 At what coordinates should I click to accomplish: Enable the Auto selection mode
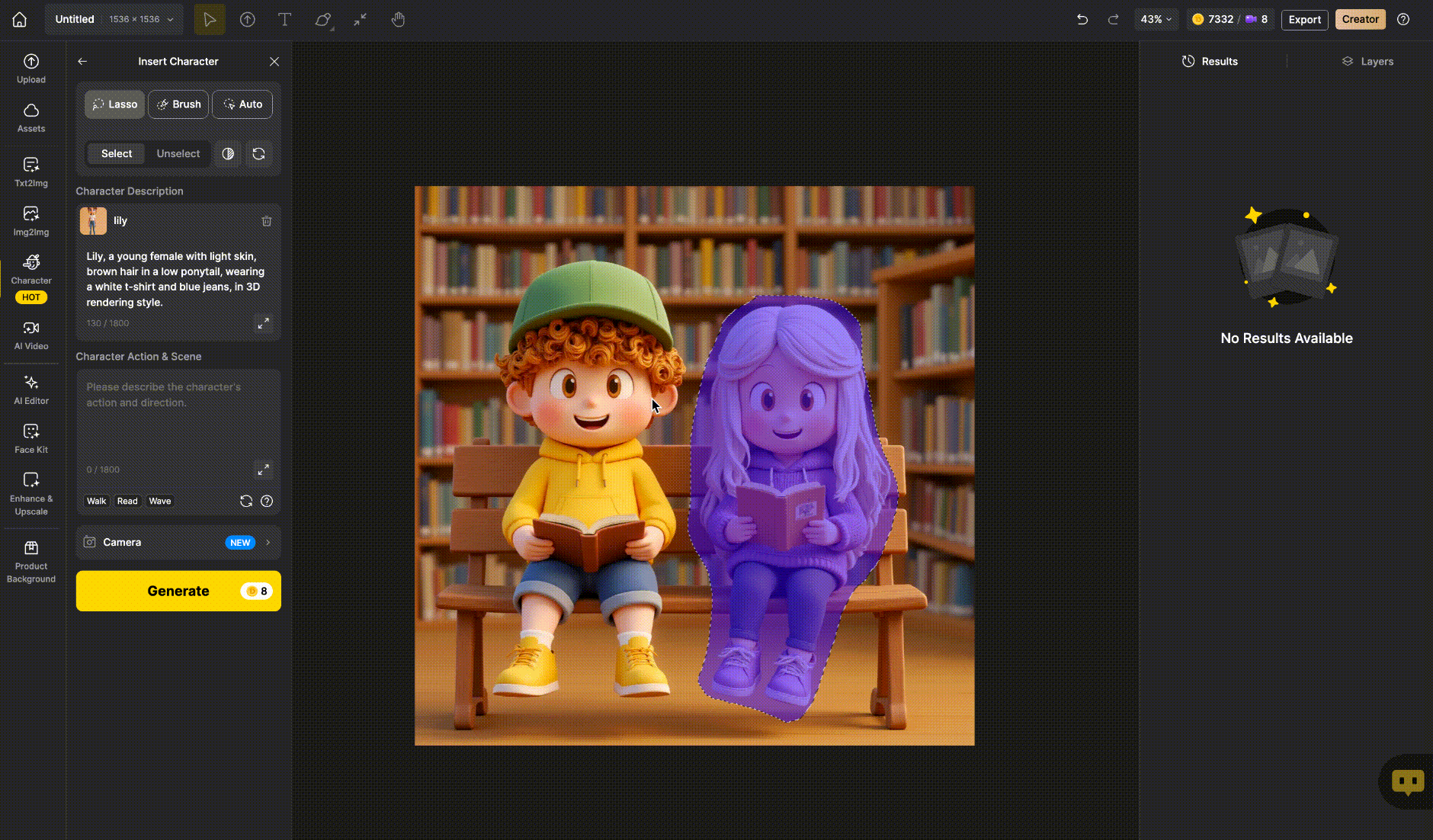(242, 104)
